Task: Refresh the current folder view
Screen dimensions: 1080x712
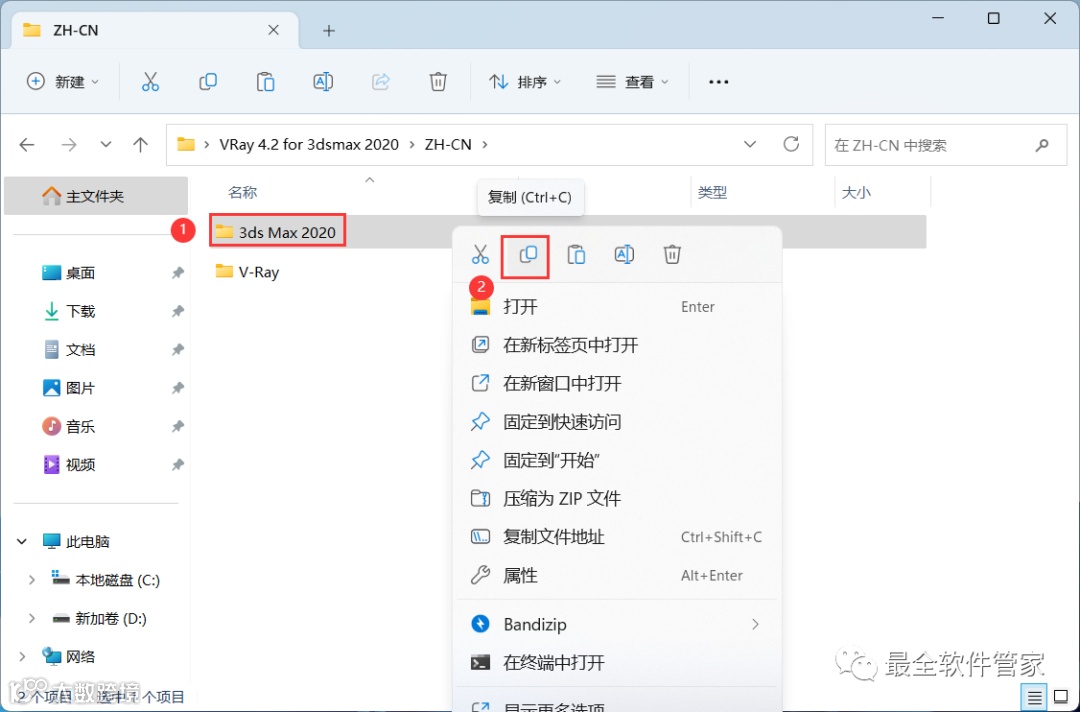Action: tap(791, 145)
